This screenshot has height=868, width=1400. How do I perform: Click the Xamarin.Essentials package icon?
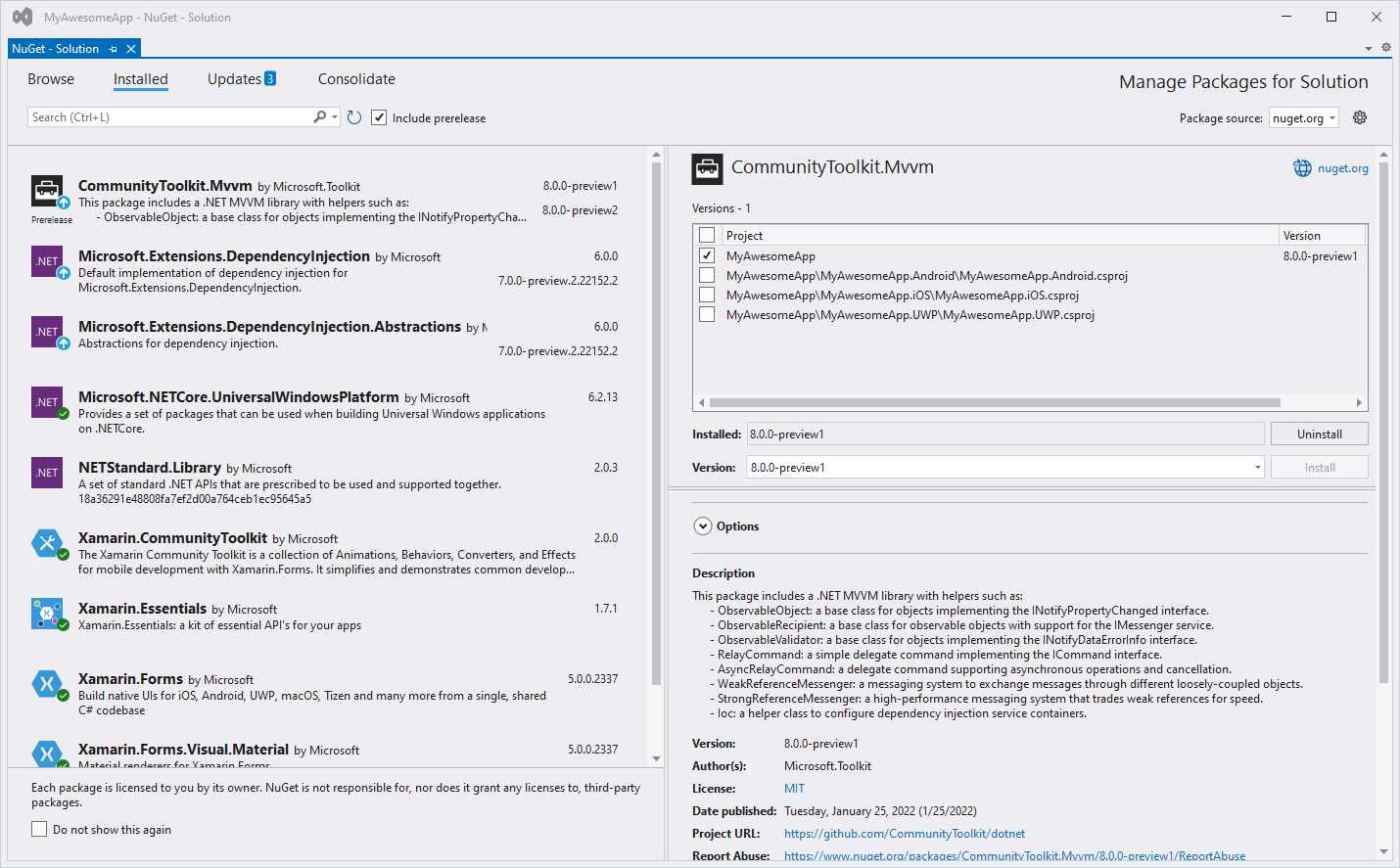coord(47,614)
